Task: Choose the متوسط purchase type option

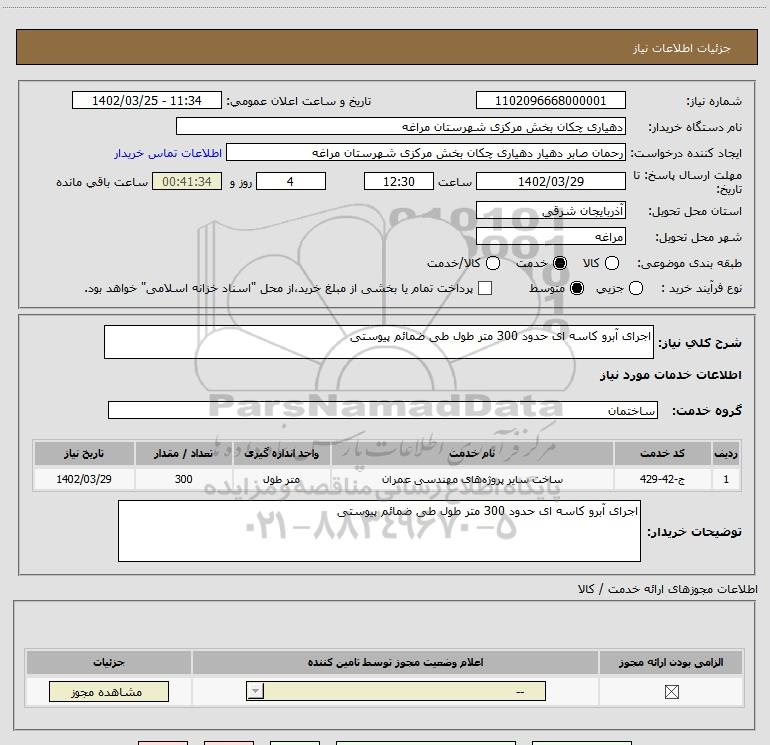Action: pyautogui.click(x=577, y=288)
